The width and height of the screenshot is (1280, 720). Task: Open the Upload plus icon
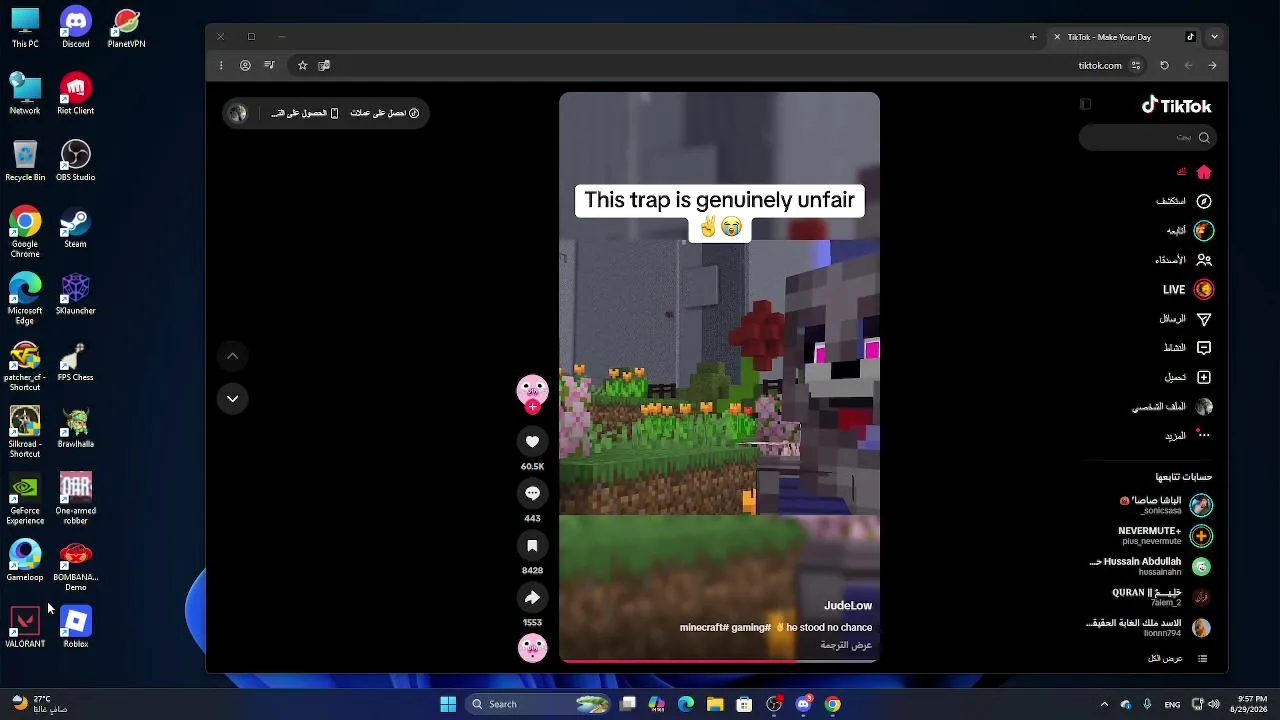click(x=1204, y=377)
